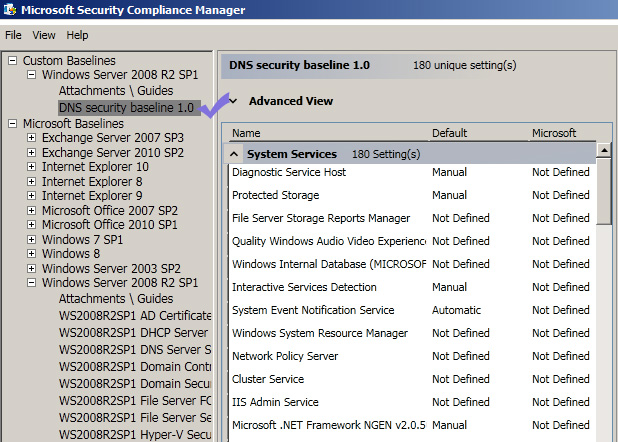The image size is (618, 442).
Task: Expand the Exchange Server 2010 SP2 node
Action: (x=32, y=153)
